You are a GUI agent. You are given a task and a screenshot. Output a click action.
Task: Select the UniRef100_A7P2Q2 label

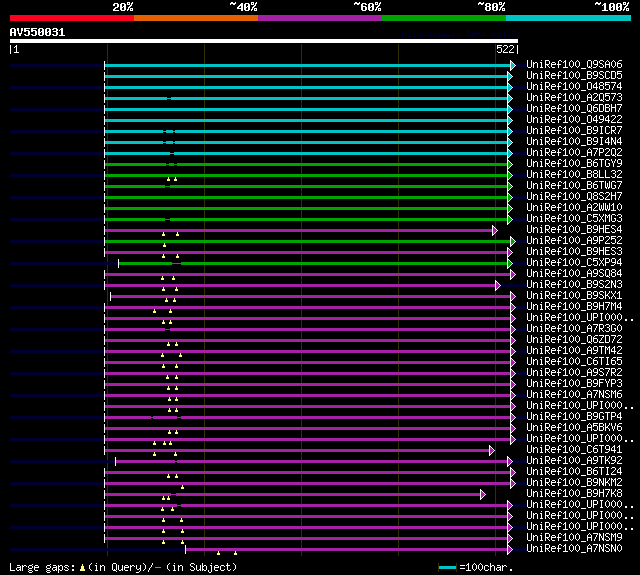click(574, 153)
